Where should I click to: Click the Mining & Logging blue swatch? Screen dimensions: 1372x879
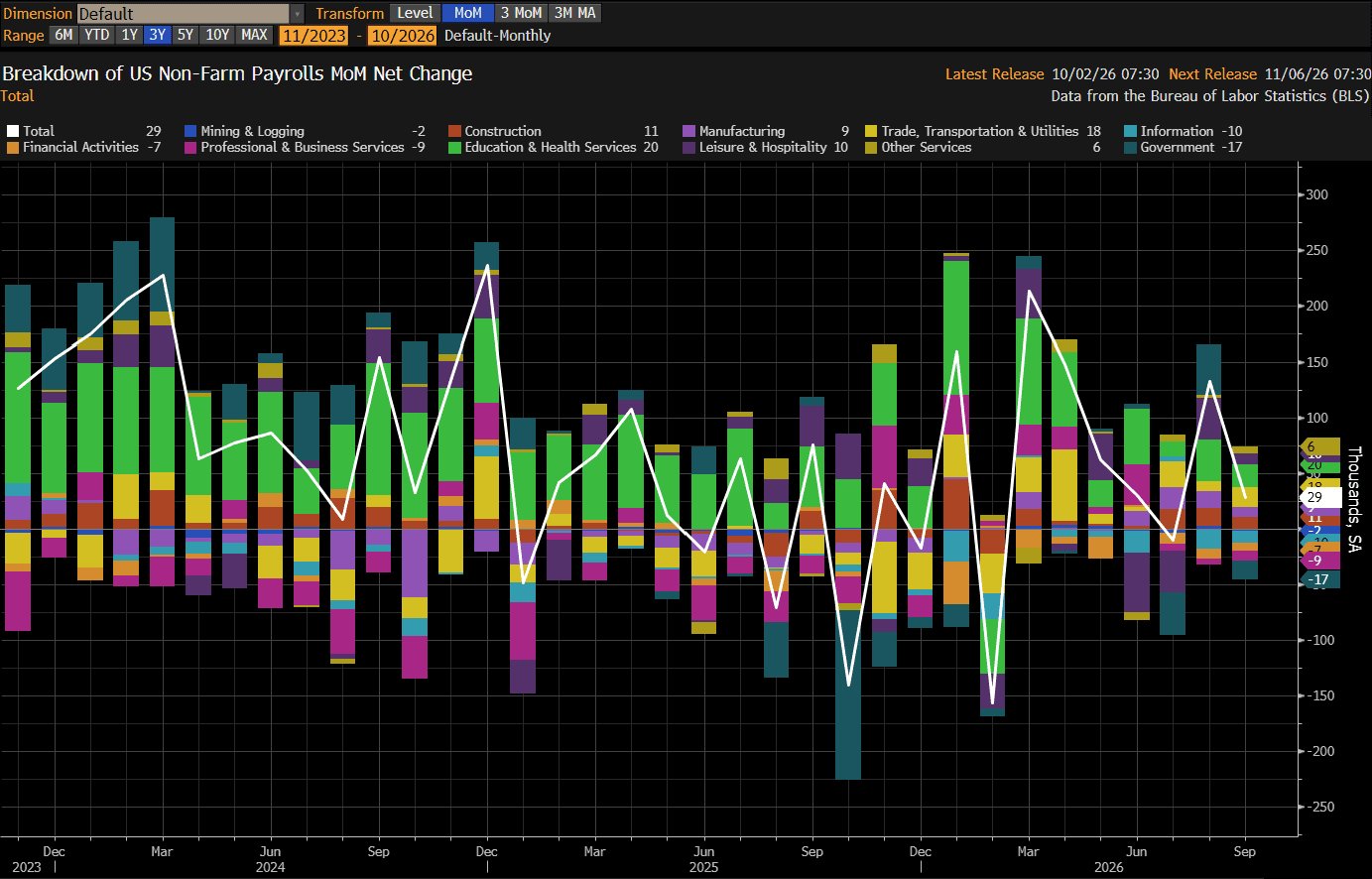[190, 131]
